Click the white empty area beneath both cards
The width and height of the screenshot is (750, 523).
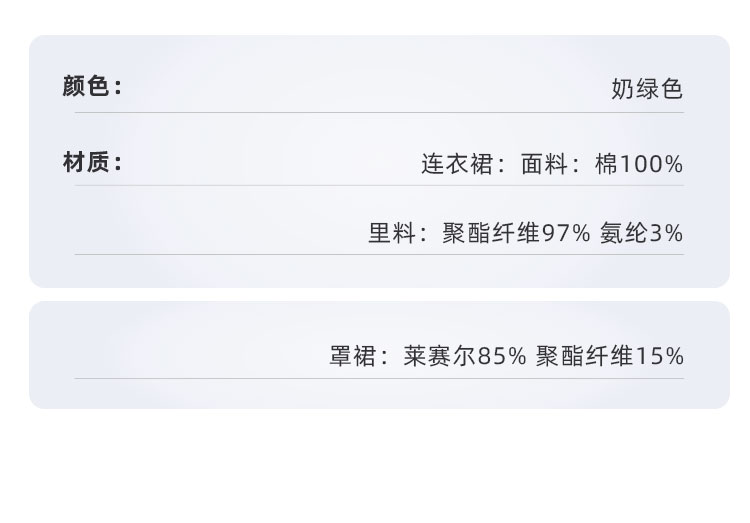tap(375, 467)
